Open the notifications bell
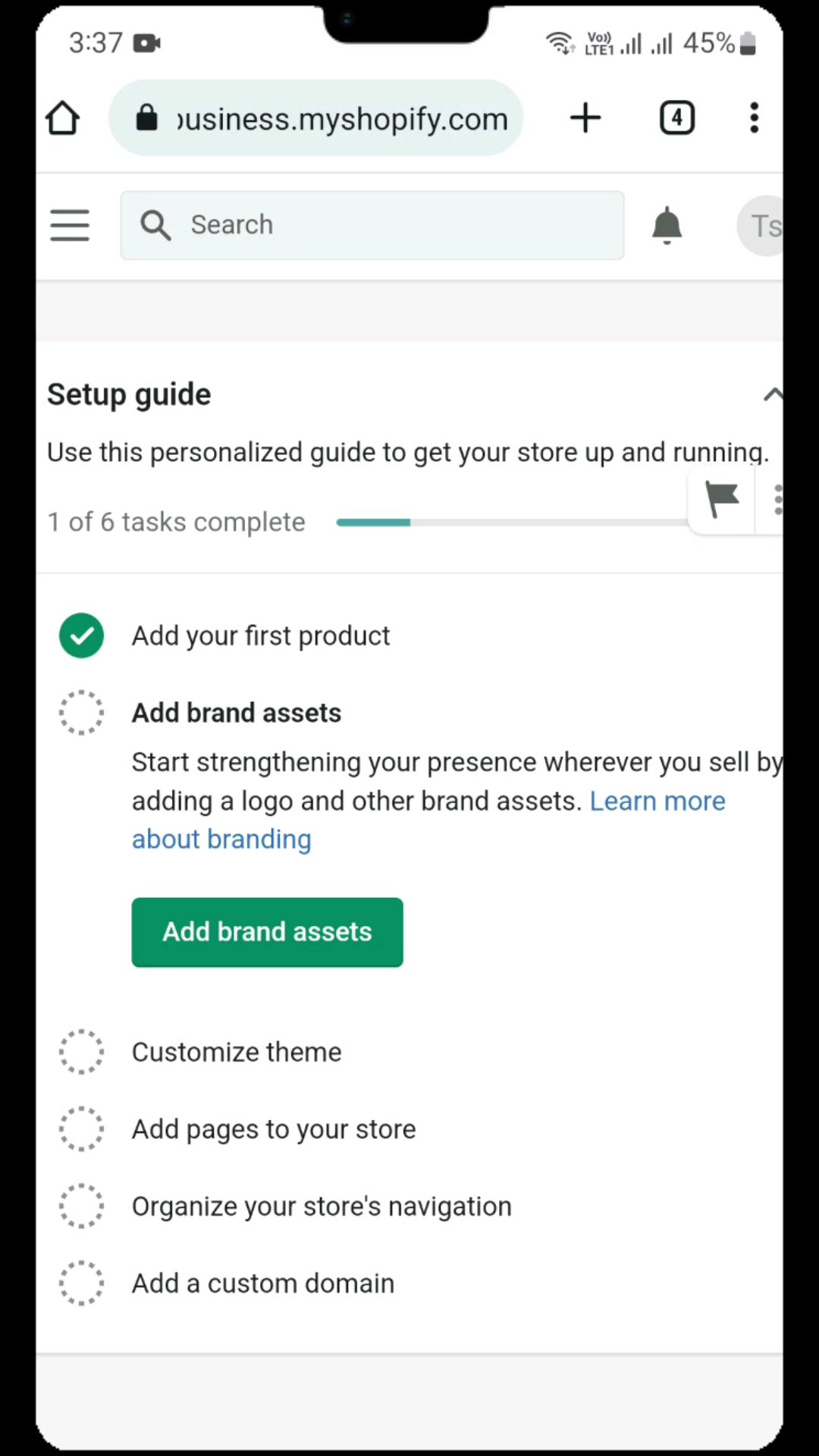Screen dimensions: 819x1456 (x=667, y=225)
